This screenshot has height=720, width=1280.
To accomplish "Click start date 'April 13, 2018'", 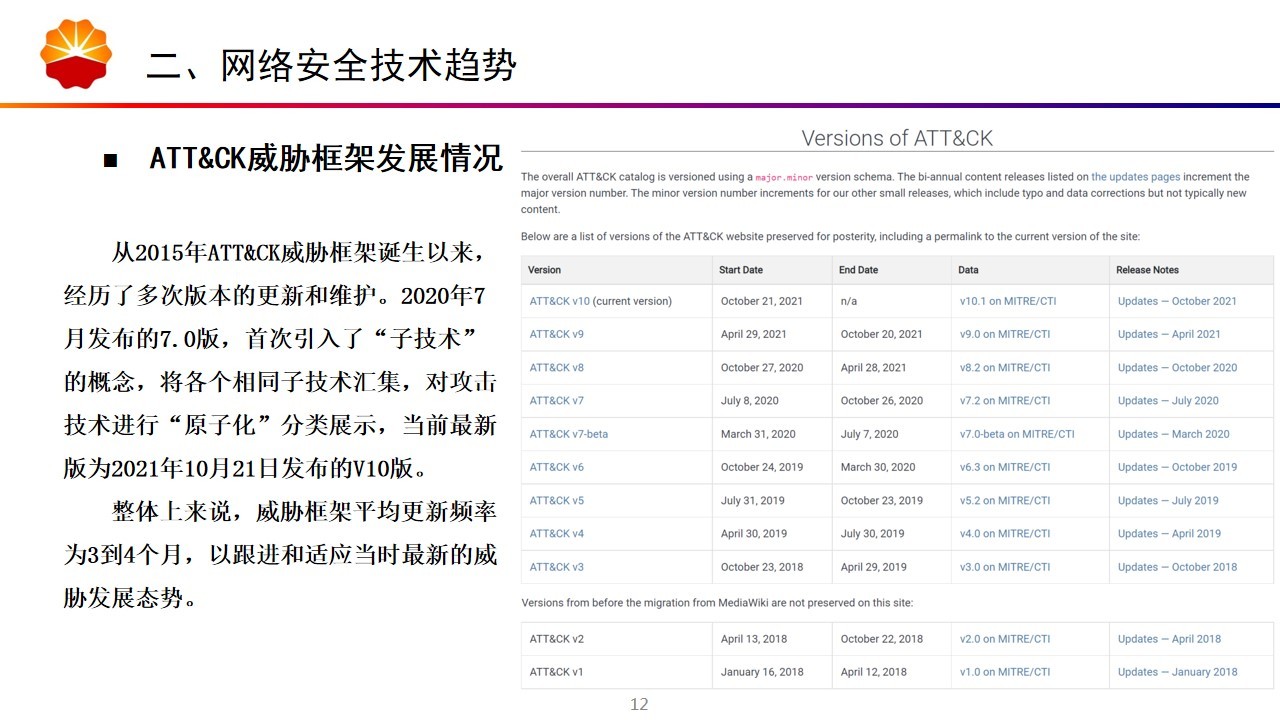I will pyautogui.click(x=754, y=639).
